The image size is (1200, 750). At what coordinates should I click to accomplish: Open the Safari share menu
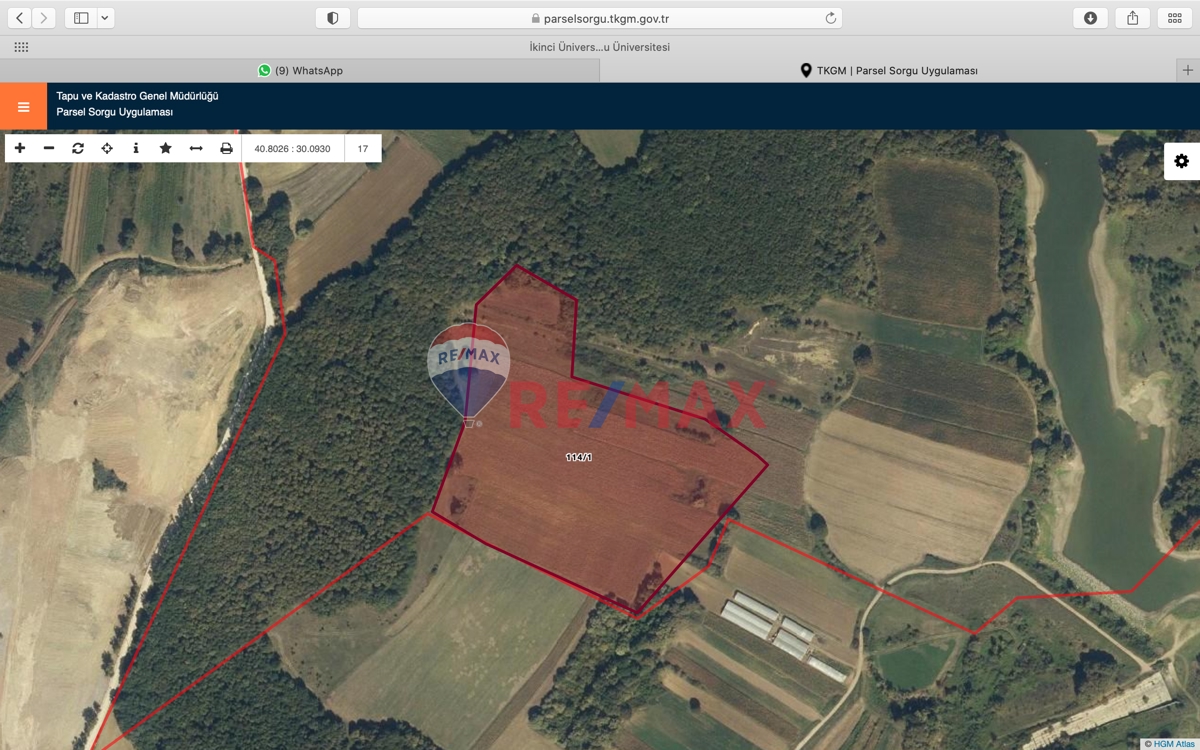(1132, 18)
